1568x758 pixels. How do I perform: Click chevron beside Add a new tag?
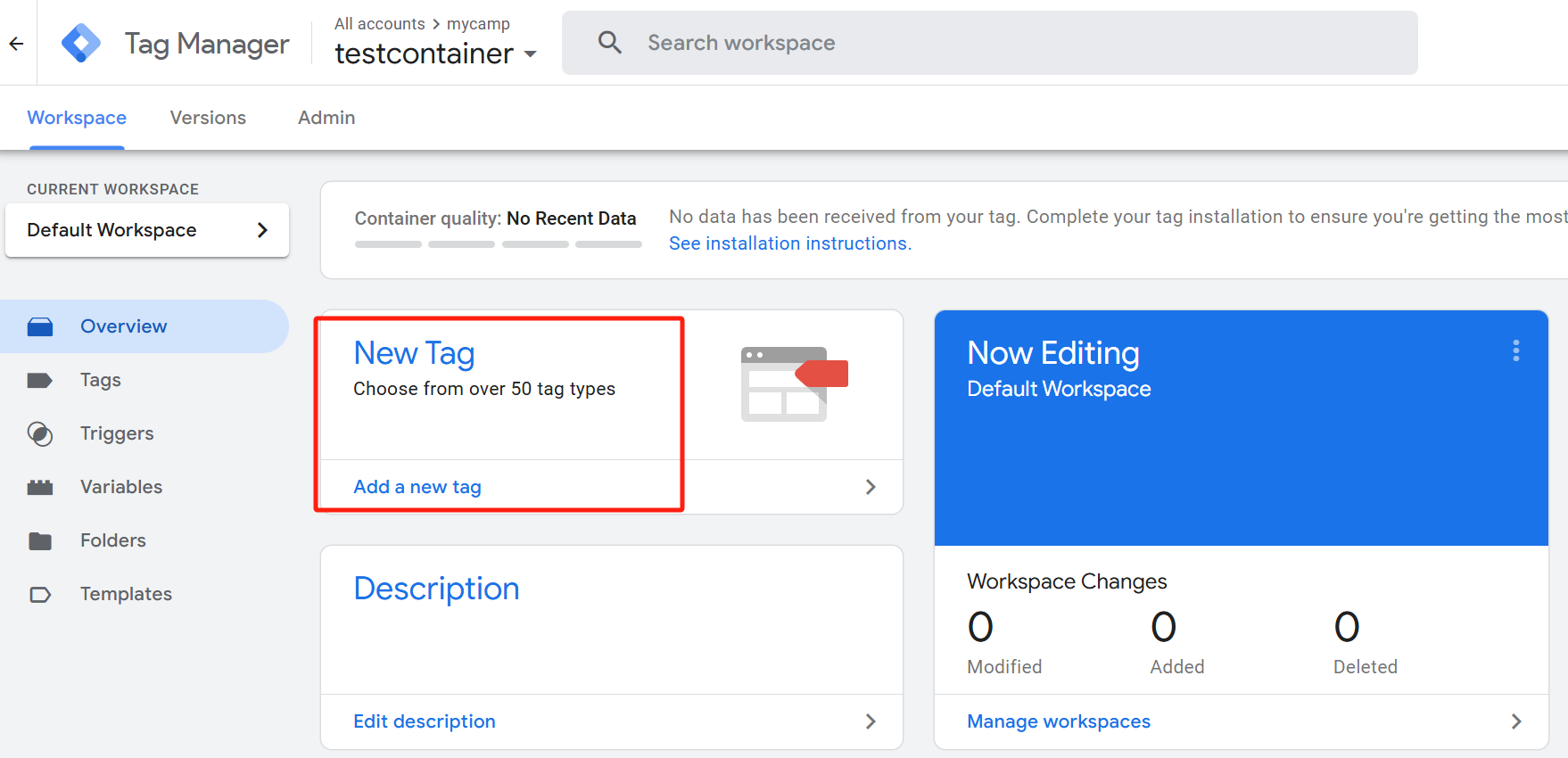point(871,487)
